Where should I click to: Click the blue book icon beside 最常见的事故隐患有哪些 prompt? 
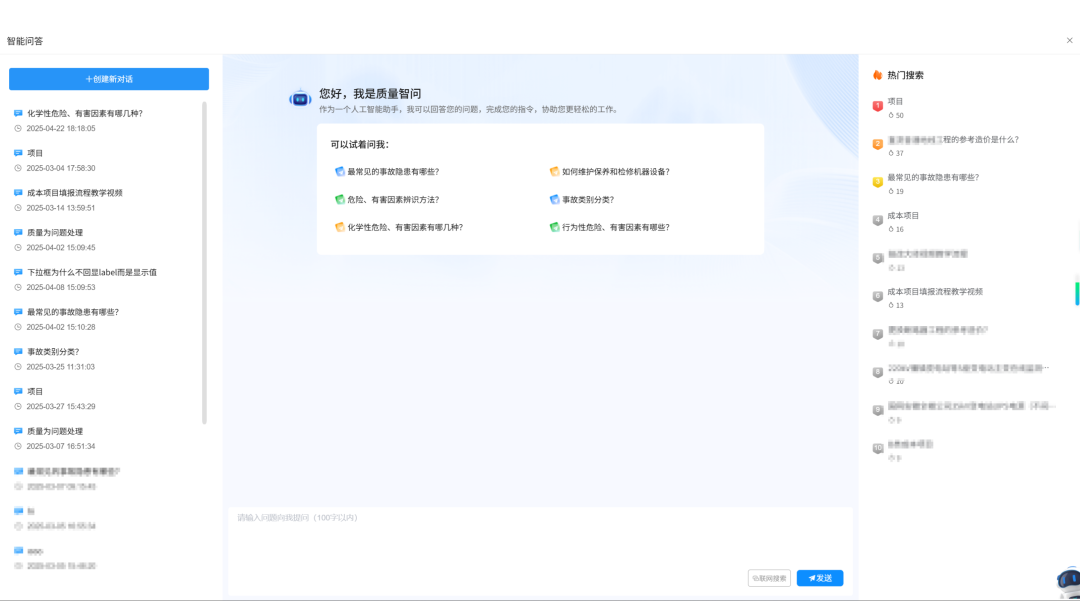pos(340,171)
